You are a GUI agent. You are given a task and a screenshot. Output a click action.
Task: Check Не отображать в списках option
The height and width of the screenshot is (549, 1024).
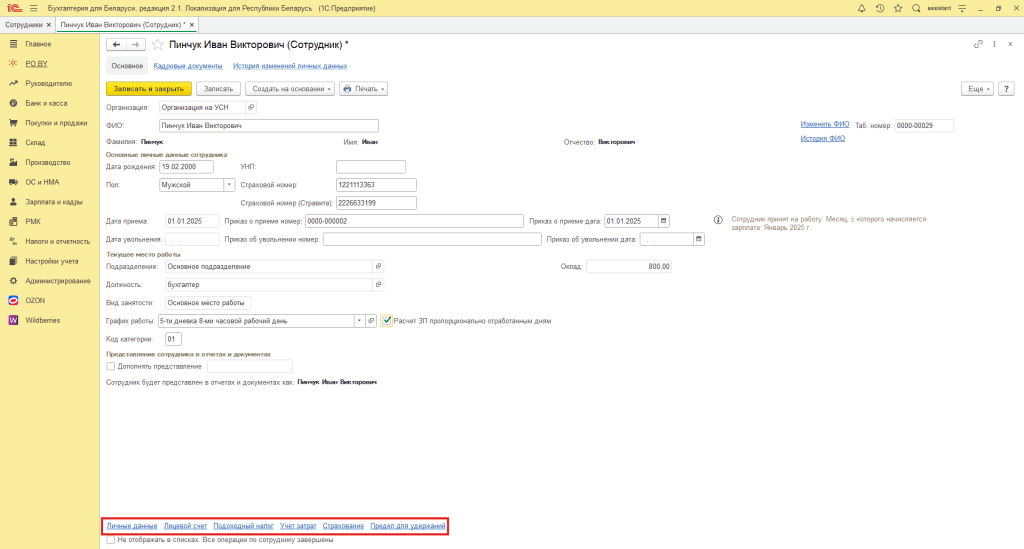tap(110, 540)
